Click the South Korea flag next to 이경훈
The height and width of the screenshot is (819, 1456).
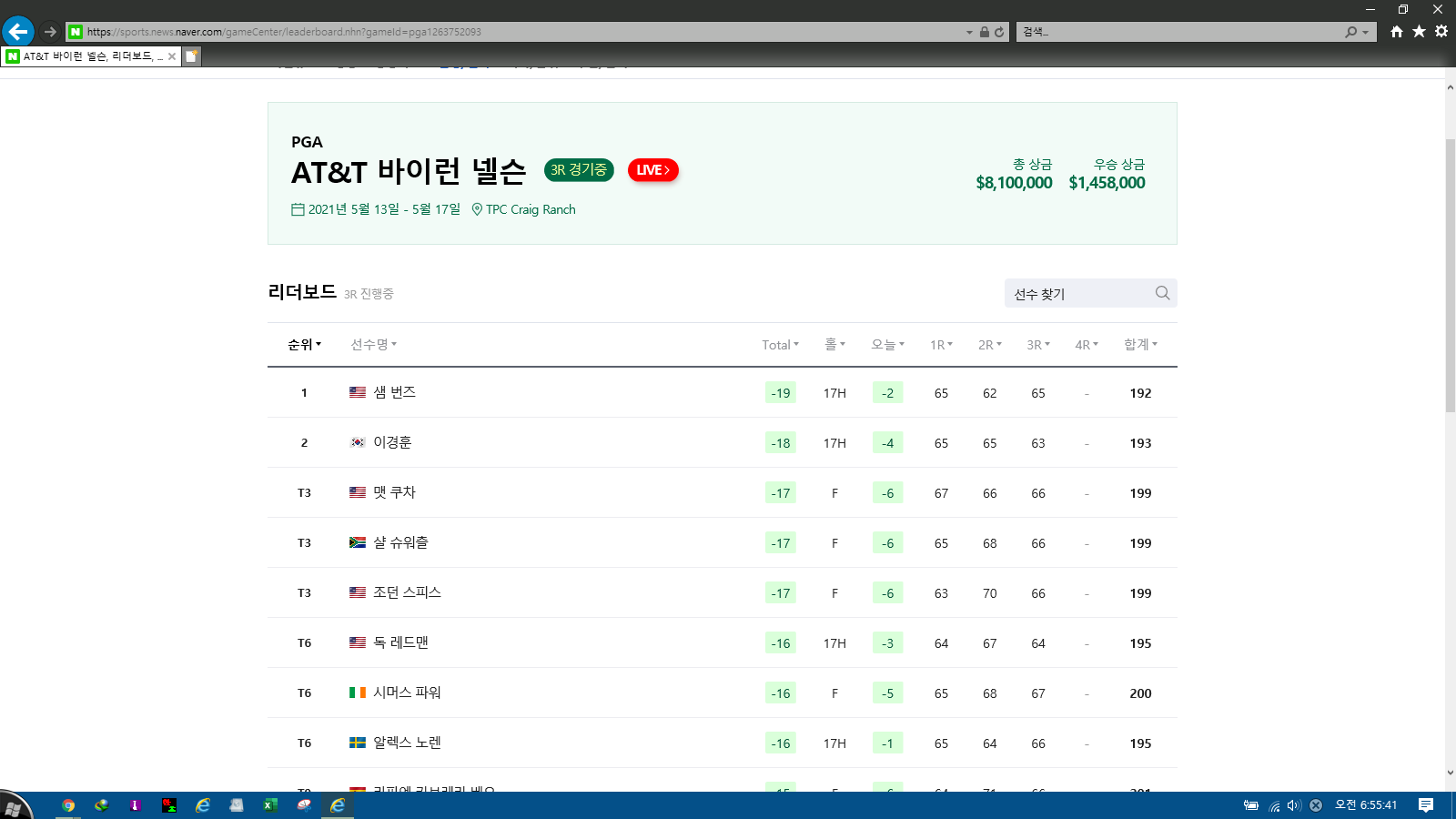[x=358, y=442]
